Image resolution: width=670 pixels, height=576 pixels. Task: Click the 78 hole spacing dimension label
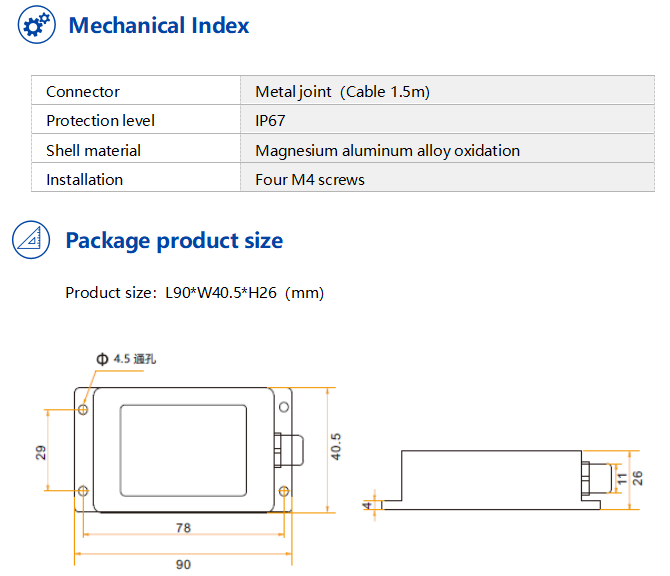pyautogui.click(x=183, y=528)
